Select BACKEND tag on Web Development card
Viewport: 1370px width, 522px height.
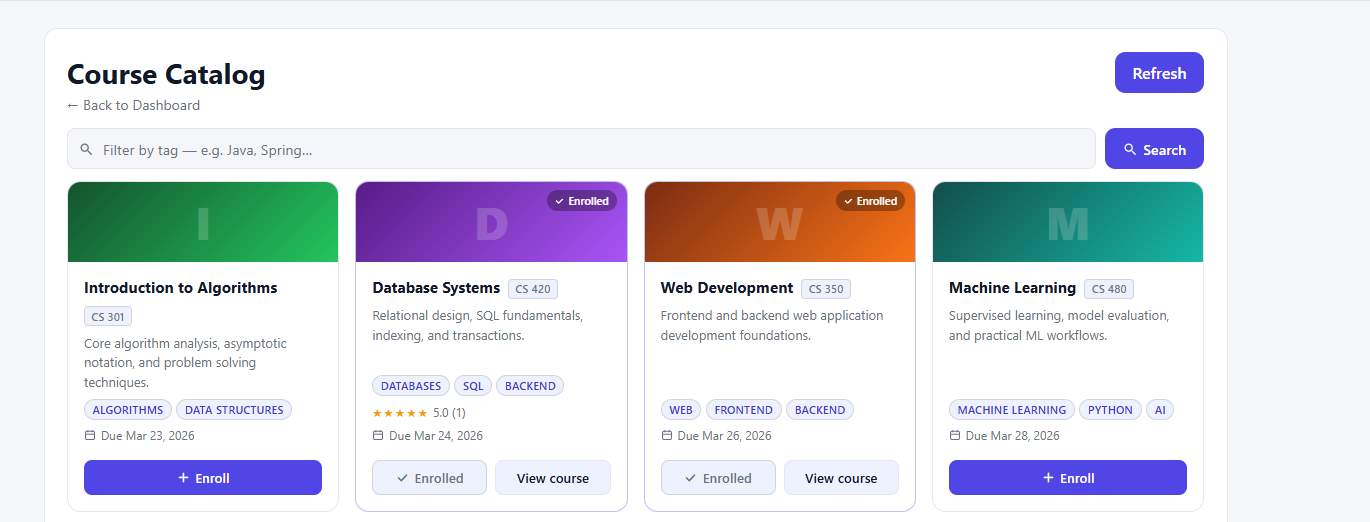(820, 410)
